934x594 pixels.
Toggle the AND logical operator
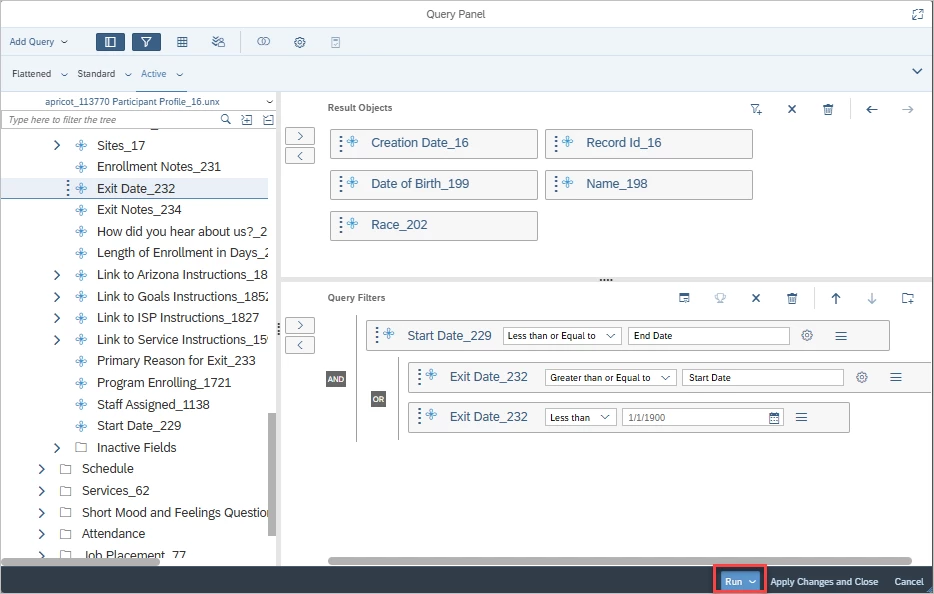336,379
